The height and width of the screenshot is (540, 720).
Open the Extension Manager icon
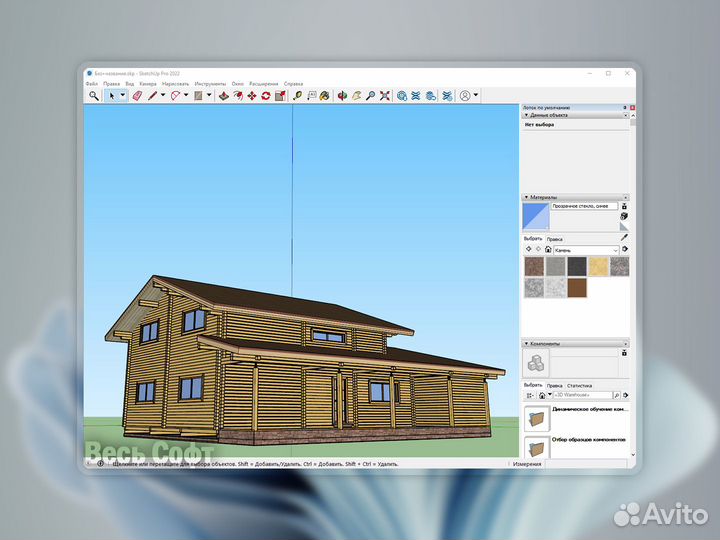pyautogui.click(x=447, y=96)
